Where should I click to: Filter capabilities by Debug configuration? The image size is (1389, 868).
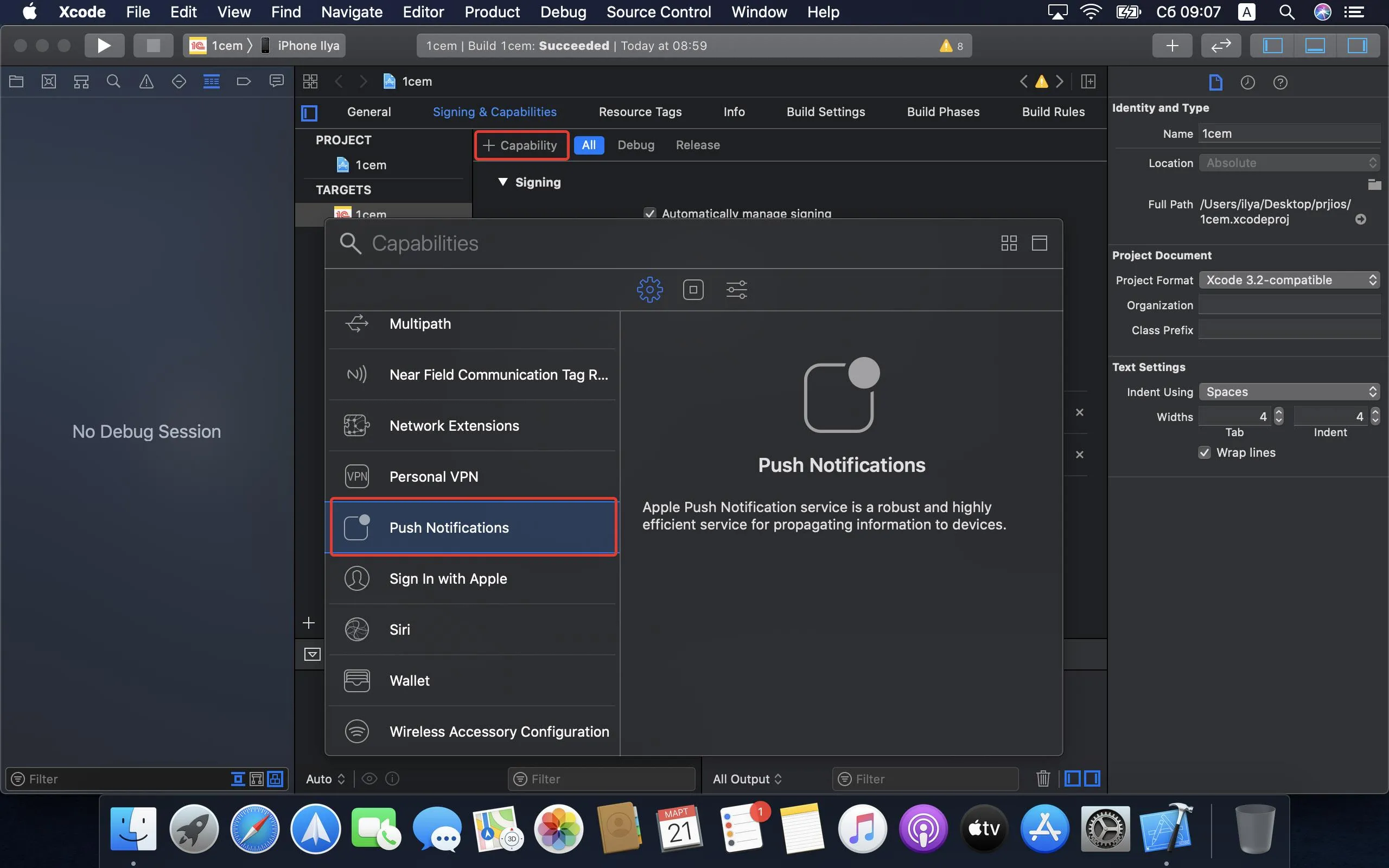point(635,145)
